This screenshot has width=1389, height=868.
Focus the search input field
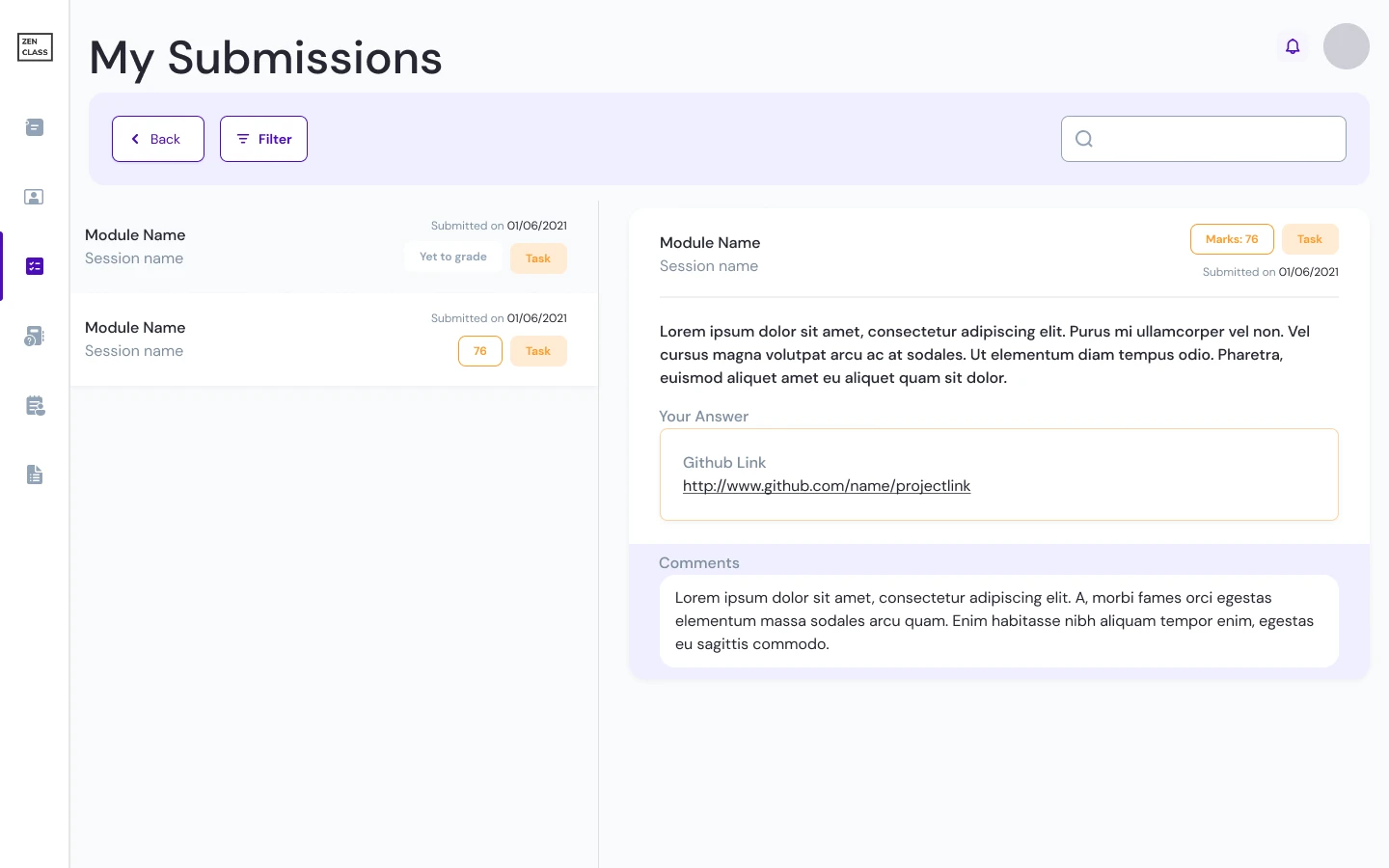(x=1204, y=139)
